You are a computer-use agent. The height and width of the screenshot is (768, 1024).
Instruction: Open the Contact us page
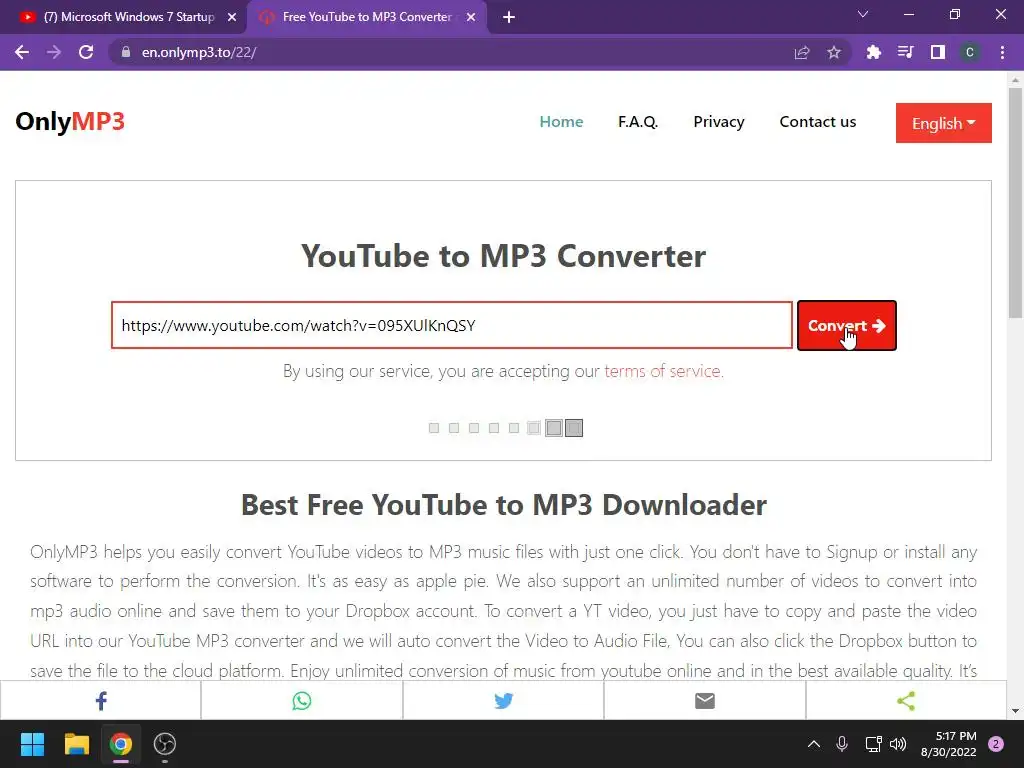pos(818,122)
